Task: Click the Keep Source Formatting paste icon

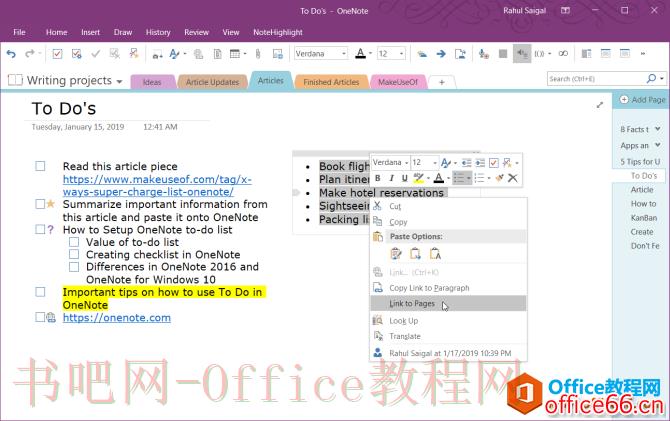Action: coord(396,254)
